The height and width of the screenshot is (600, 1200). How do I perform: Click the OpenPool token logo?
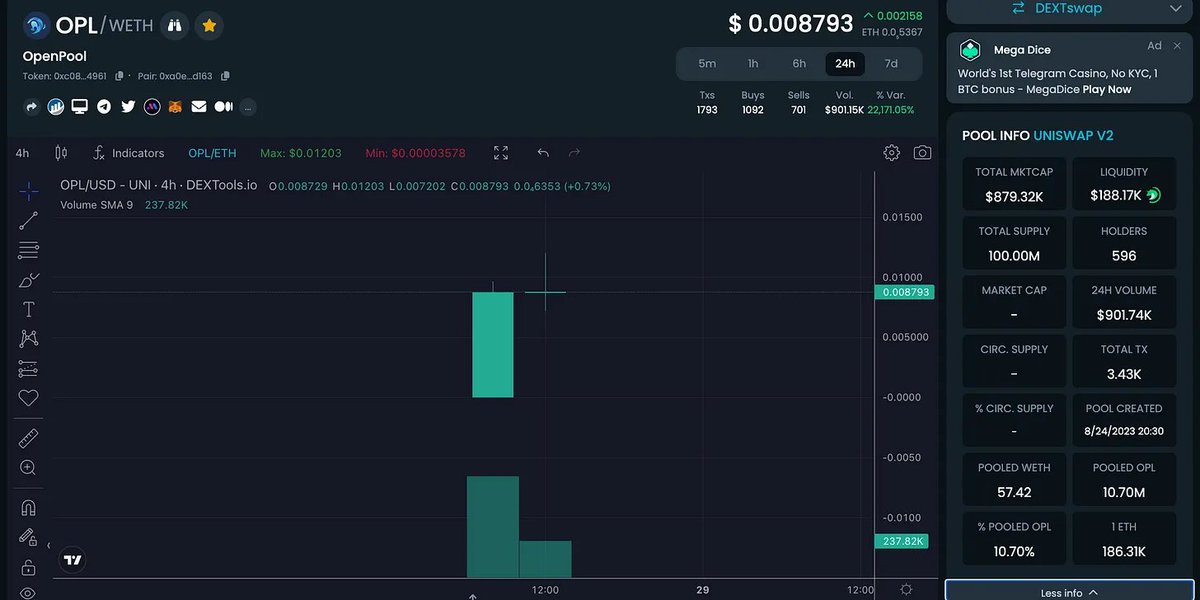(x=37, y=26)
